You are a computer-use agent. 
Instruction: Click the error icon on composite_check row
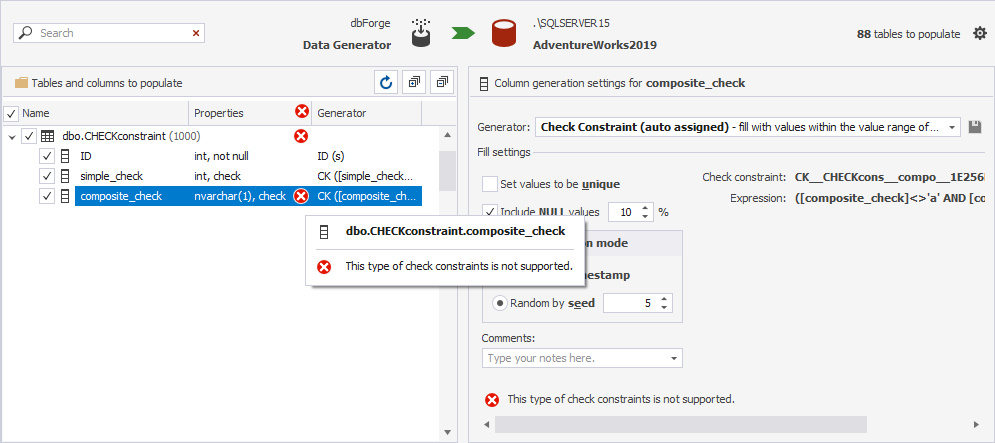tap(301, 196)
